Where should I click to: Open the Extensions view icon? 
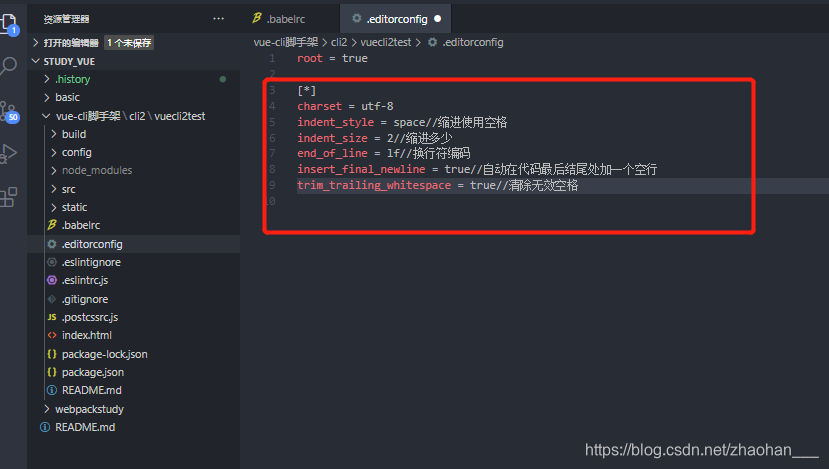(x=8, y=197)
